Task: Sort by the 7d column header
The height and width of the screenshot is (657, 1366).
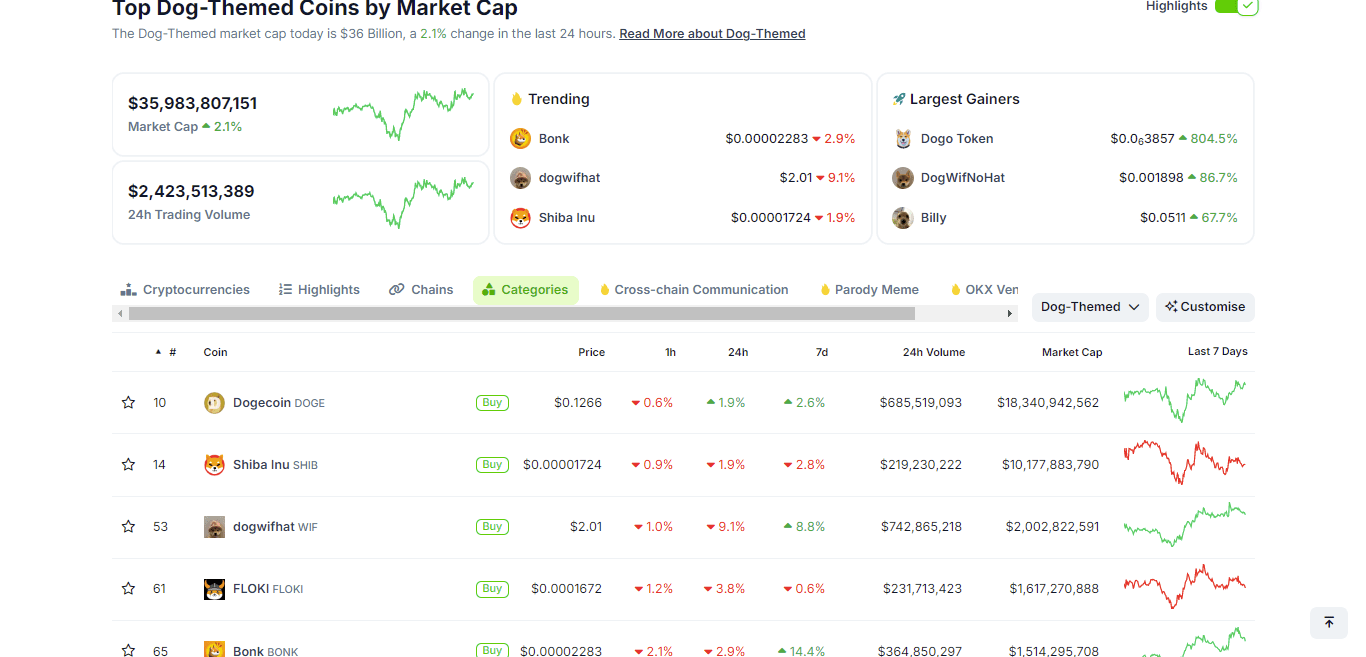Action: [821, 352]
